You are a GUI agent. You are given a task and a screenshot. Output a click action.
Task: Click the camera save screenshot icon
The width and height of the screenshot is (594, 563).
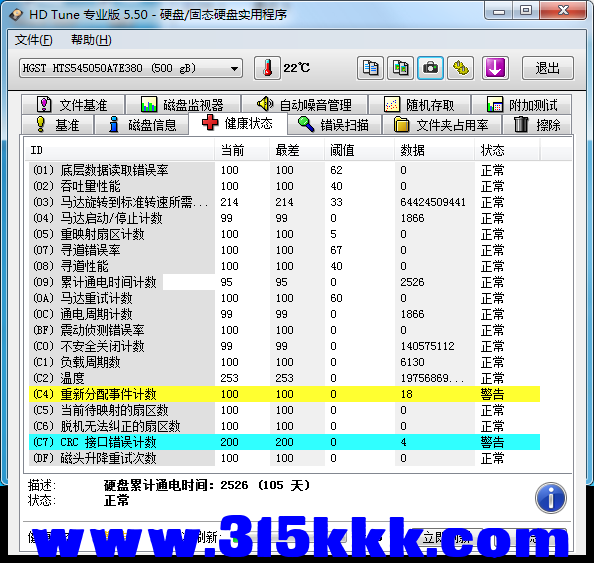(430, 68)
